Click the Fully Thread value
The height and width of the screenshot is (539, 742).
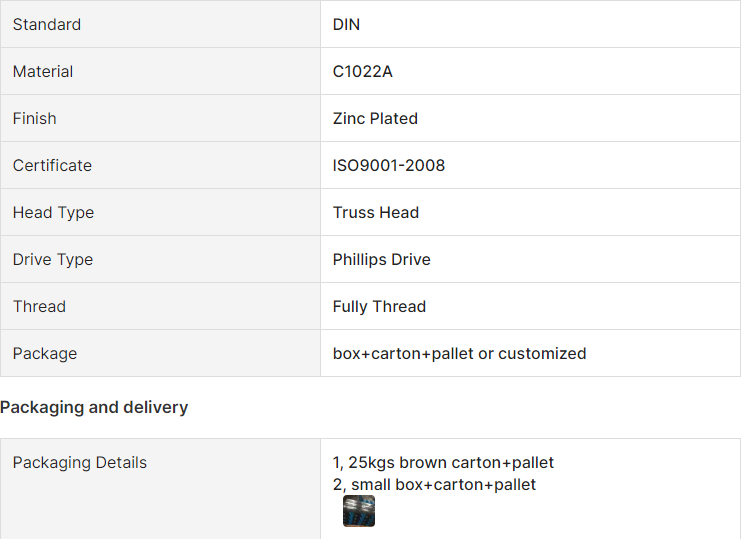pos(379,306)
